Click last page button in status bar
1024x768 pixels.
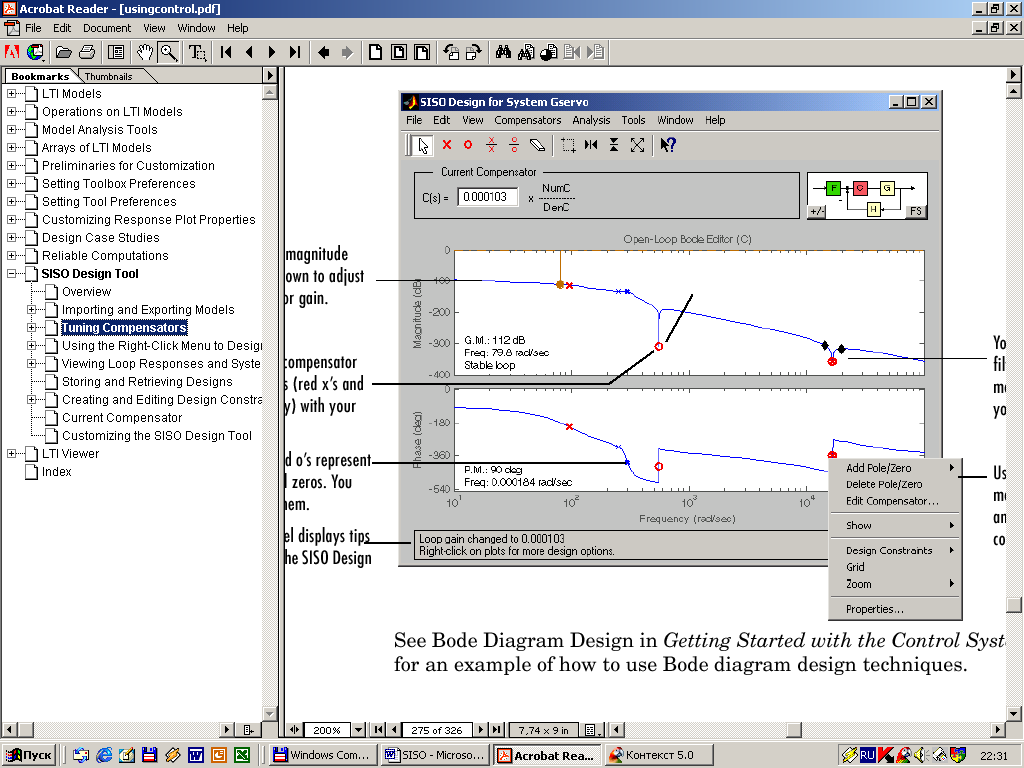(x=496, y=729)
